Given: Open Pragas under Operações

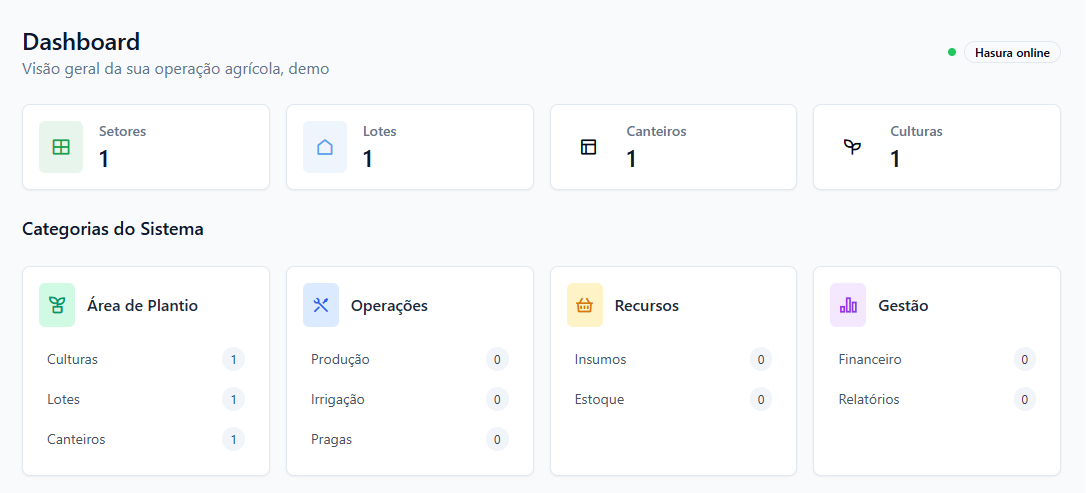Looking at the screenshot, I should pyautogui.click(x=410, y=439).
